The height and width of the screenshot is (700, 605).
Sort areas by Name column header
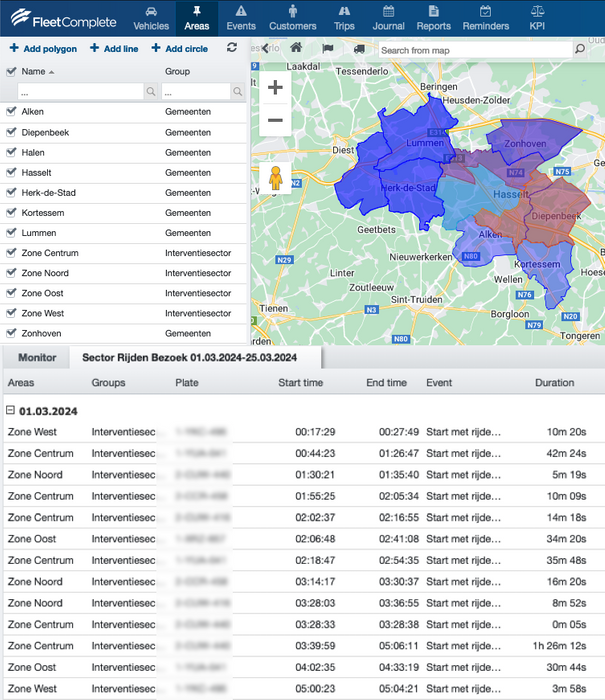34,72
